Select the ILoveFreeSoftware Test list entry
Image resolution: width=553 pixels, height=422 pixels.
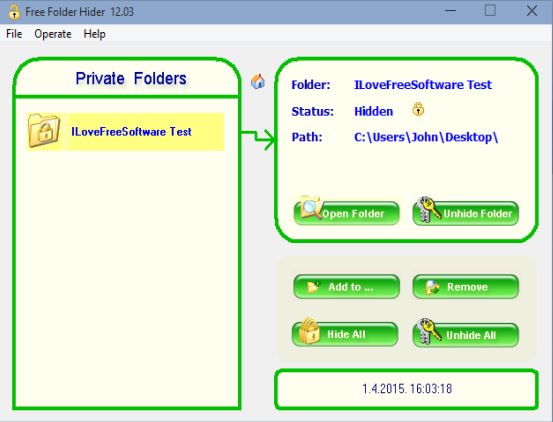pyautogui.click(x=125, y=132)
